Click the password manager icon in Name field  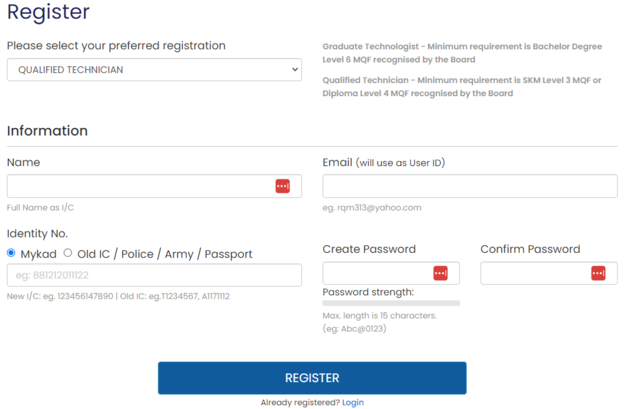[282, 186]
